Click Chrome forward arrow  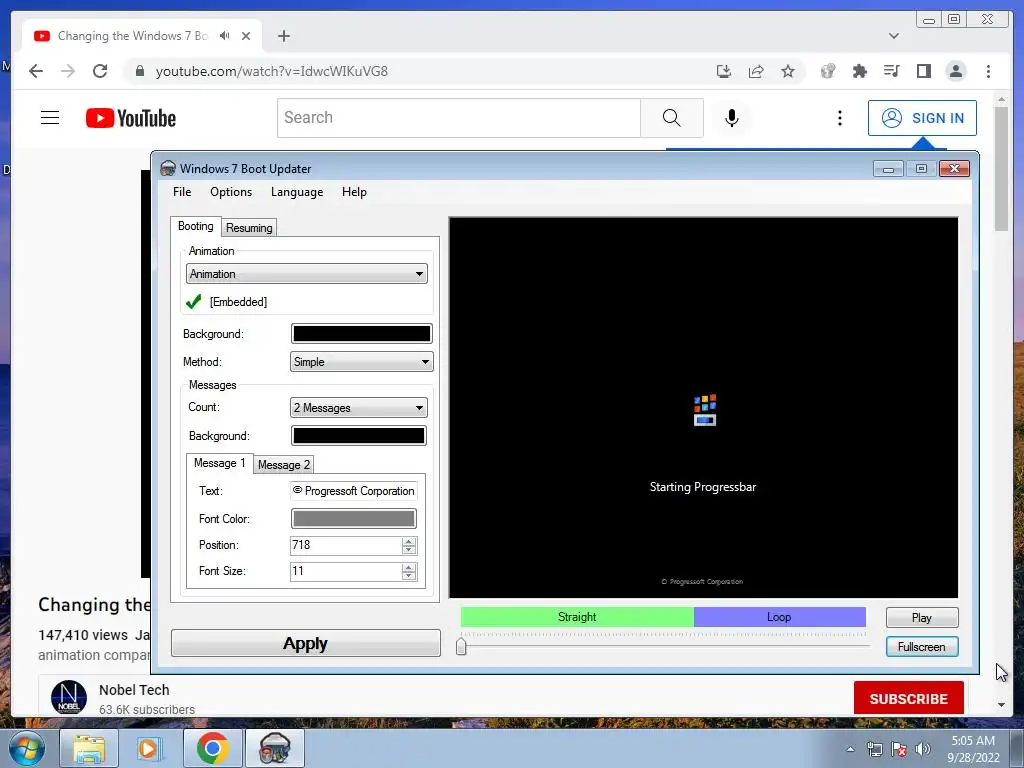pos(68,71)
